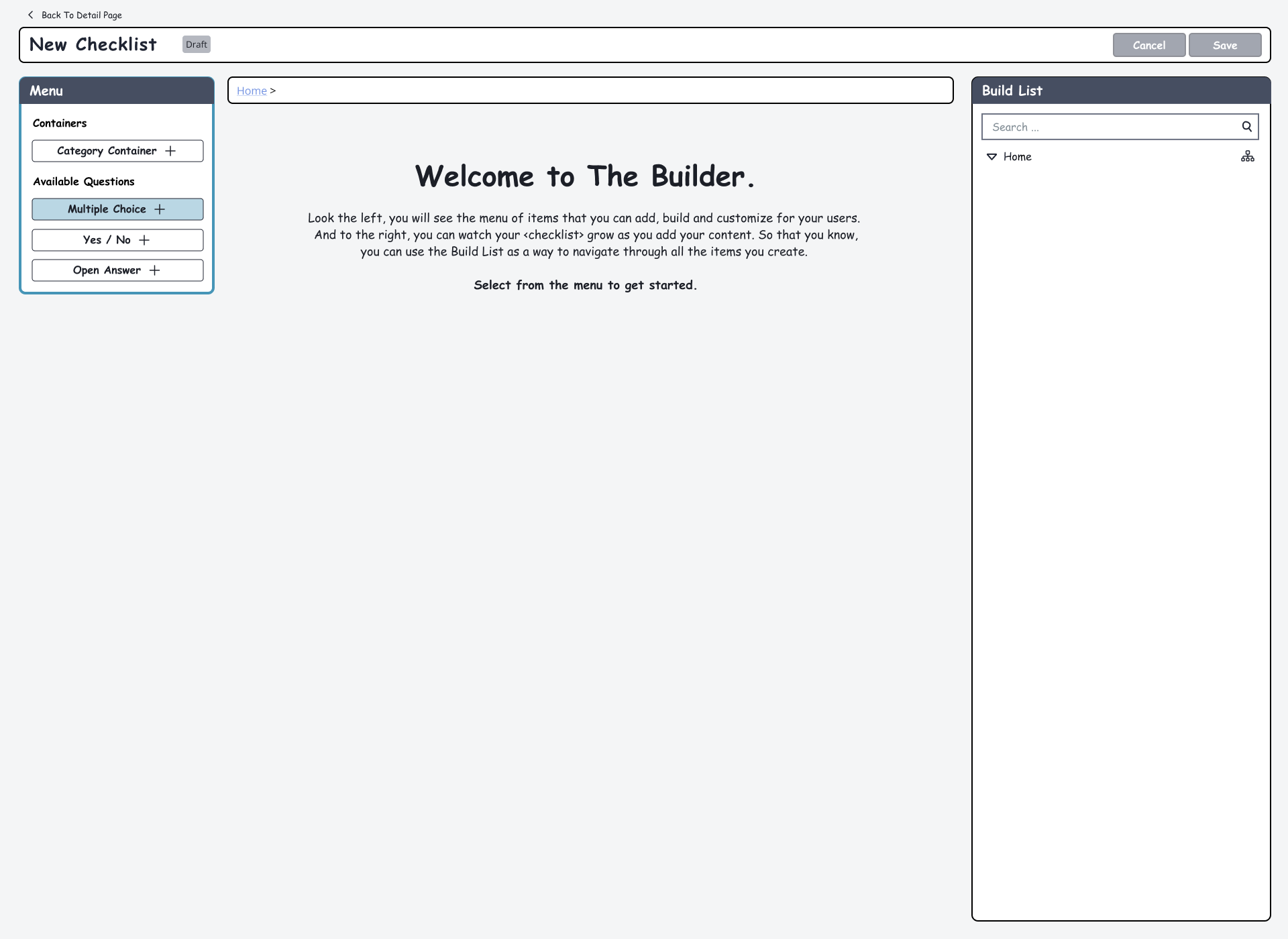This screenshot has height=939, width=1288.
Task: Click 'Select from the menu to get started.'
Action: [585, 285]
